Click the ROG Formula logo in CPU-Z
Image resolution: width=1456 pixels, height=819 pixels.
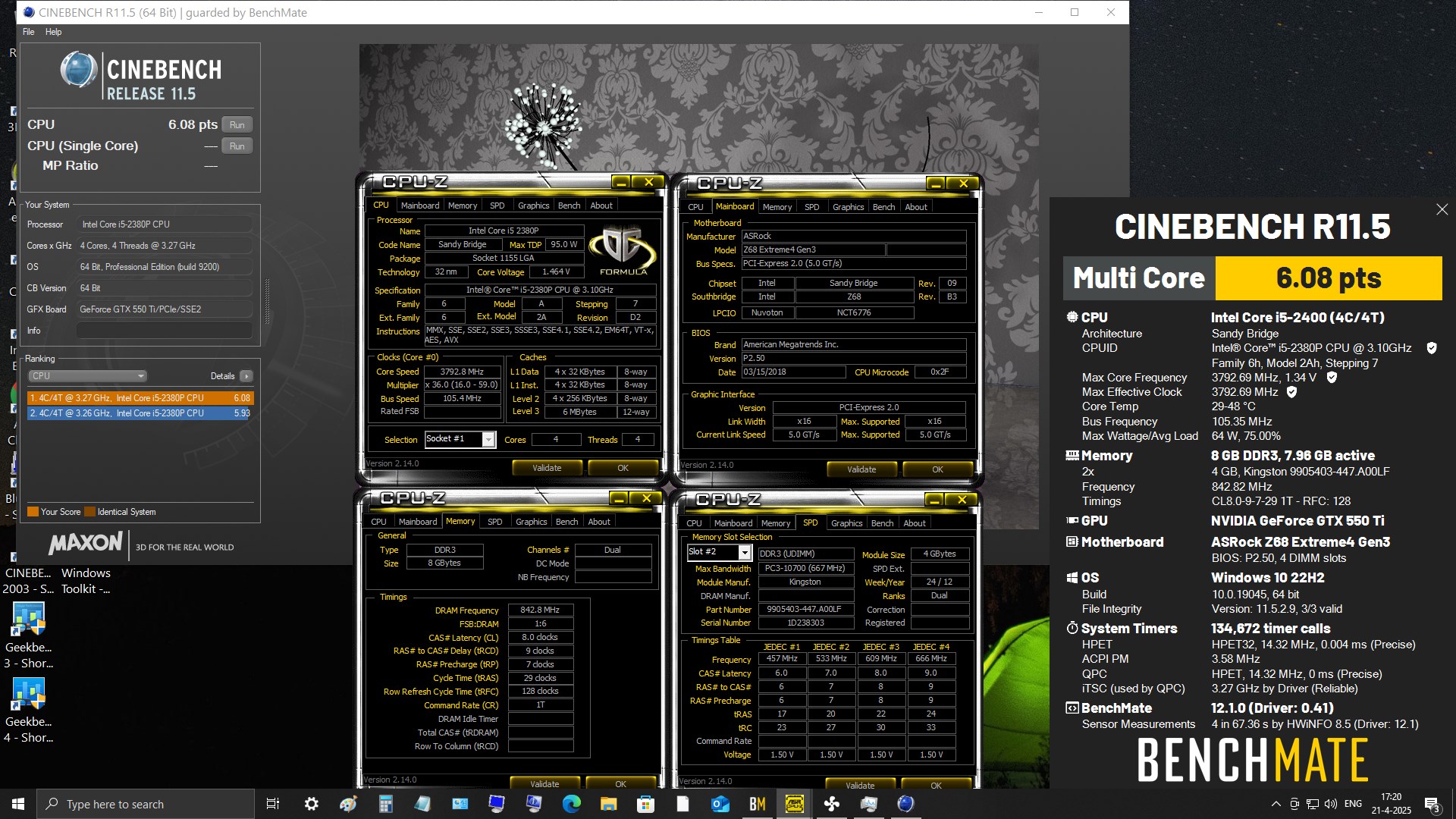pyautogui.click(x=623, y=250)
